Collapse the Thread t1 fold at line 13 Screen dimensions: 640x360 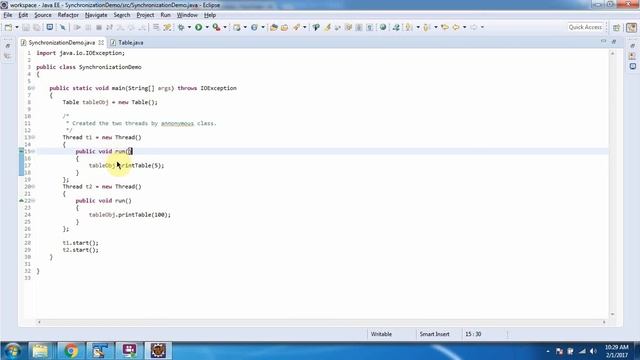point(33,138)
